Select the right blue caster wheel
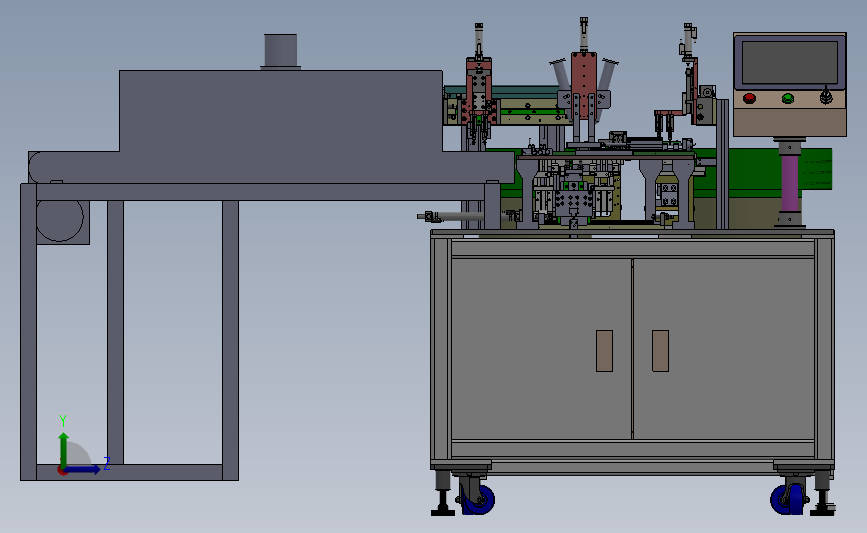The image size is (867, 533). [787, 499]
